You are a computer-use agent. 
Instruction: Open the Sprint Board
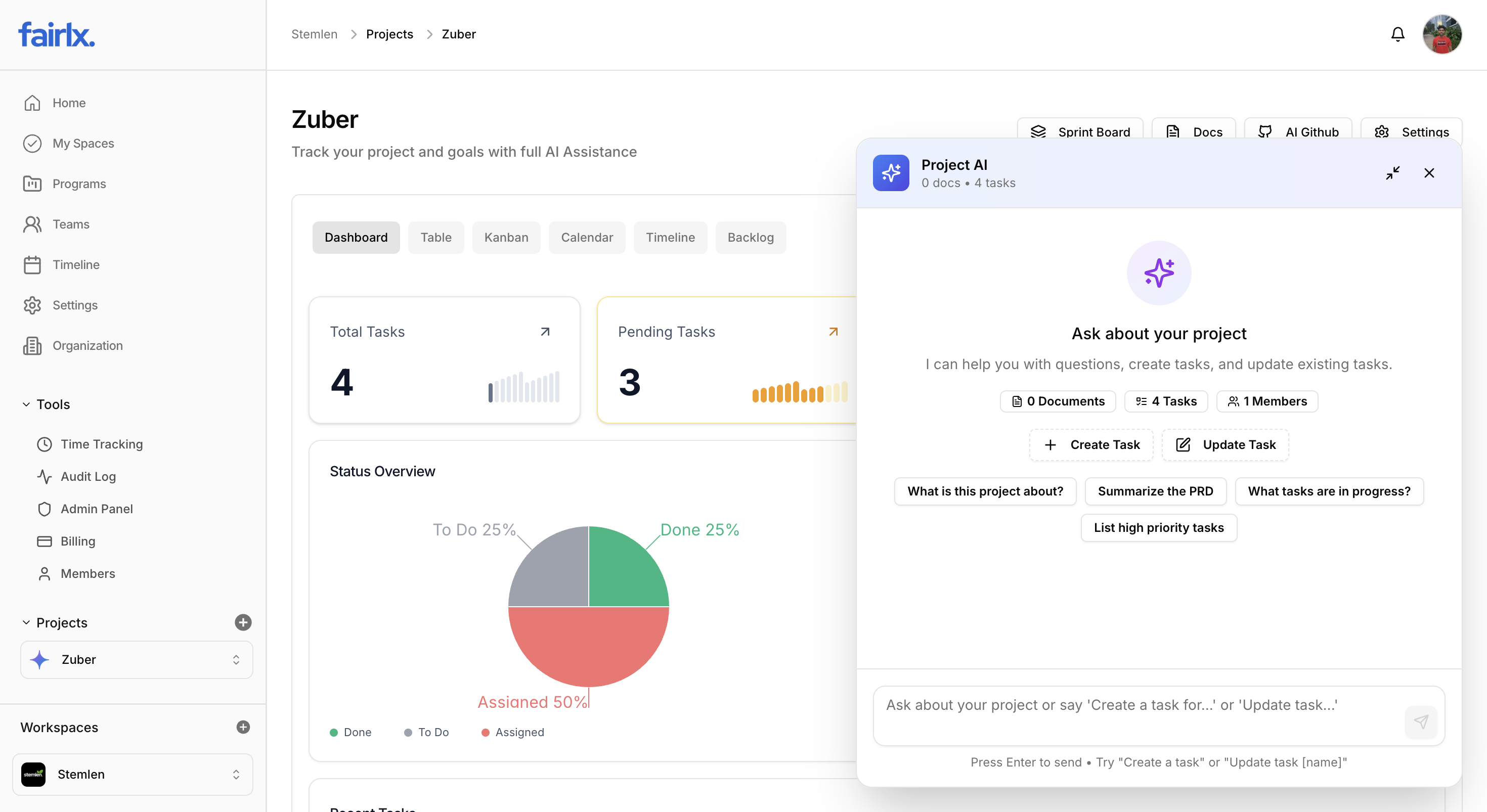point(1080,132)
